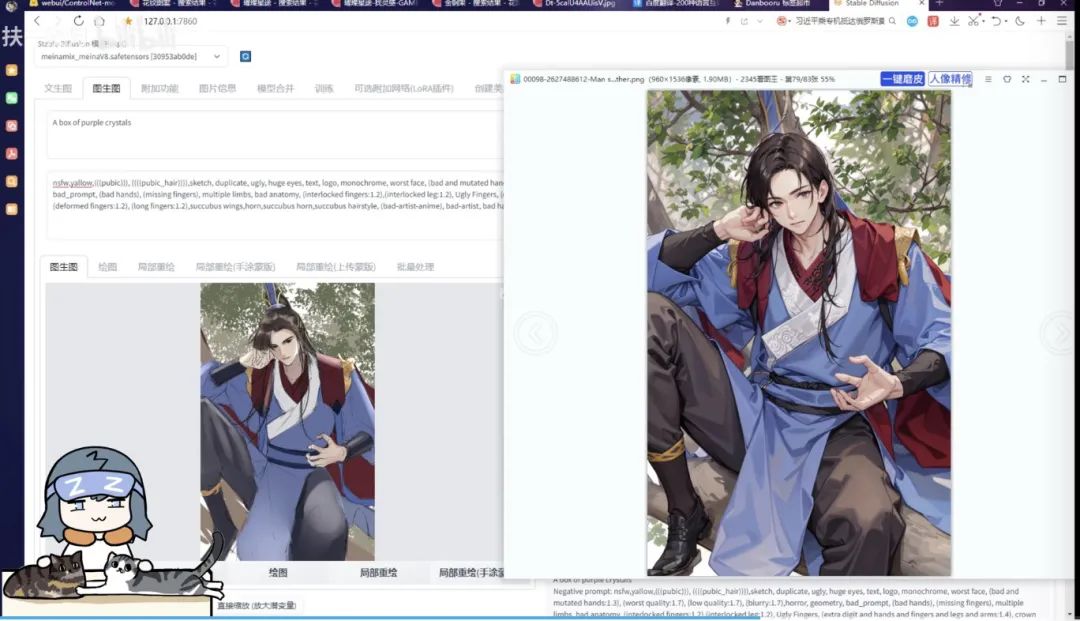Open a new browser tab

click(939, 3)
